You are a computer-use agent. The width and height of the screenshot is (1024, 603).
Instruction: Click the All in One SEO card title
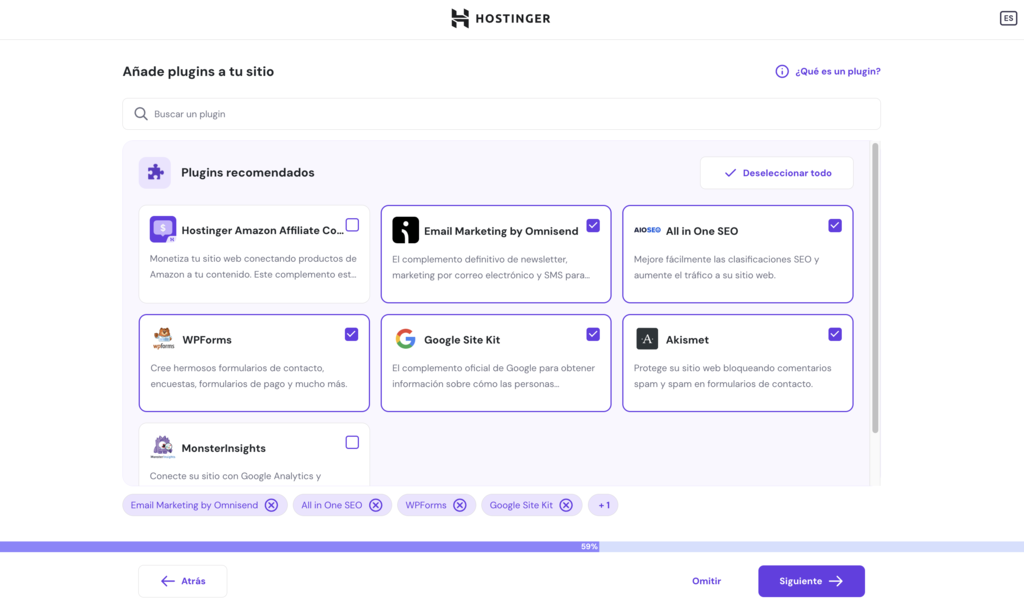701,231
